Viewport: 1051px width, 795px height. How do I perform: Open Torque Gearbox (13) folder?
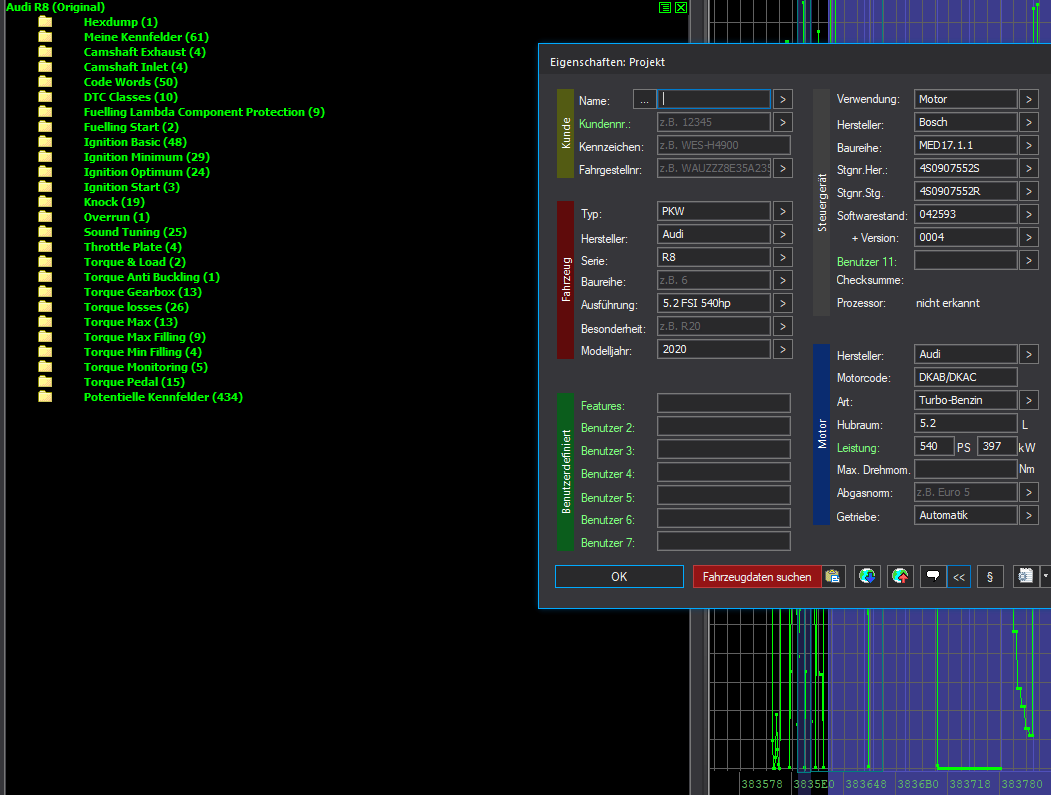(x=143, y=292)
